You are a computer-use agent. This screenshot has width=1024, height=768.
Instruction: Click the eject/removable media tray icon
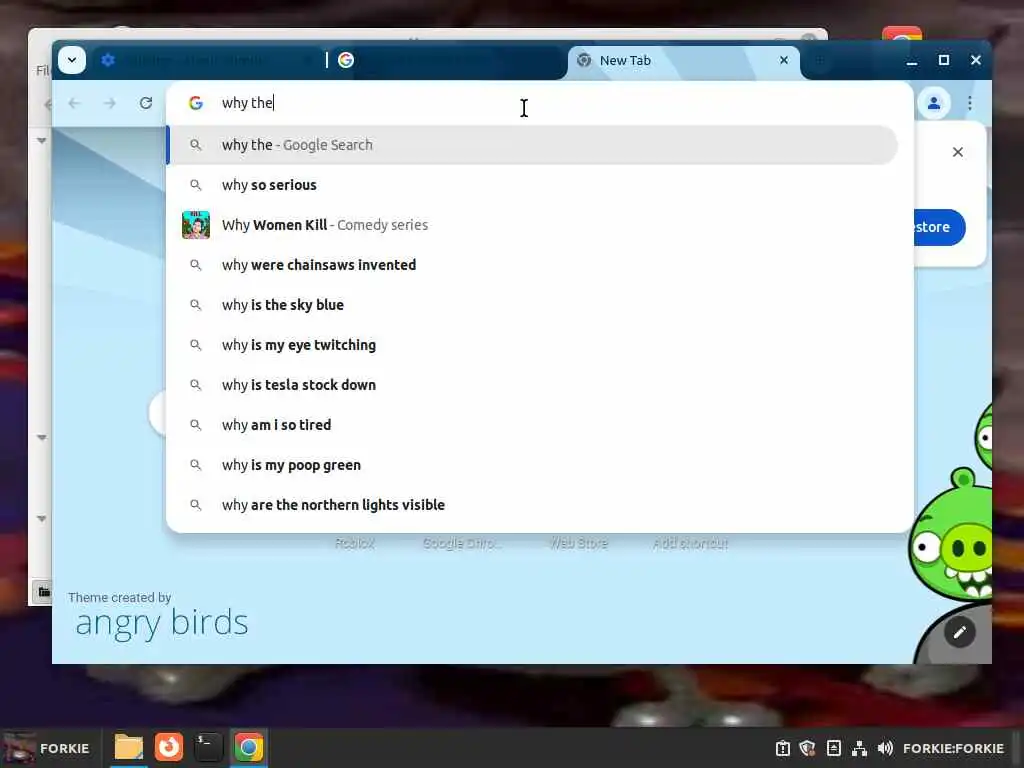click(834, 748)
